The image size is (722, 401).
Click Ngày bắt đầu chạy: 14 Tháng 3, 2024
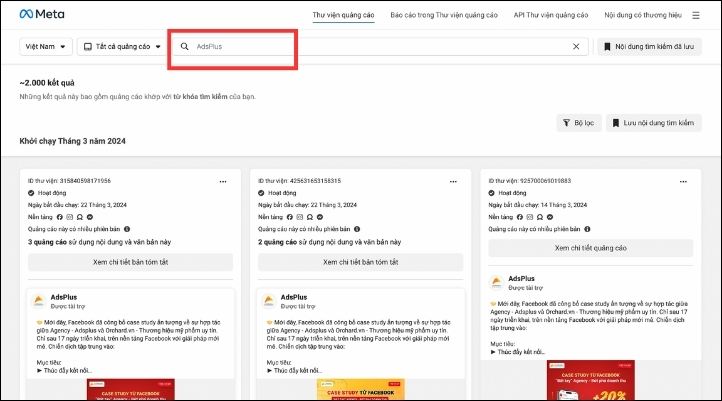(x=537, y=205)
